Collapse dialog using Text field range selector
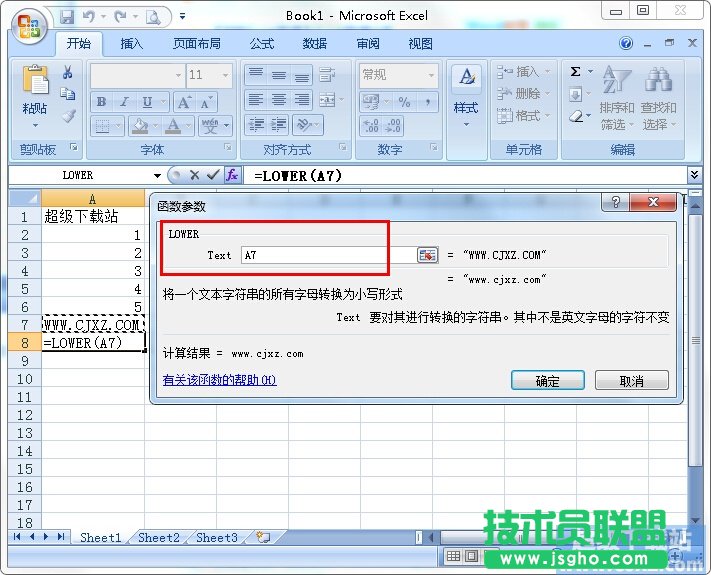Screen dimensions: 711x575 tap(428, 255)
